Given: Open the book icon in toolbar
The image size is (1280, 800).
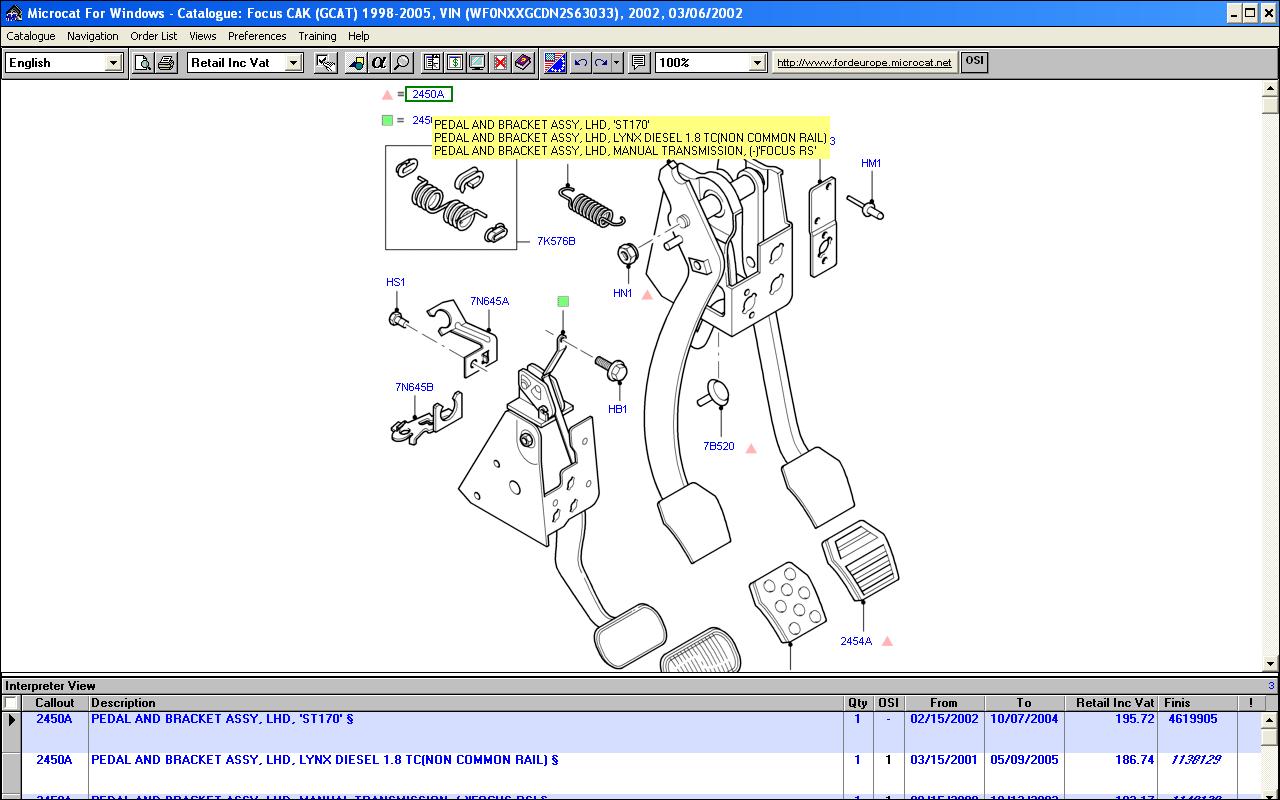Looking at the screenshot, I should [523, 63].
